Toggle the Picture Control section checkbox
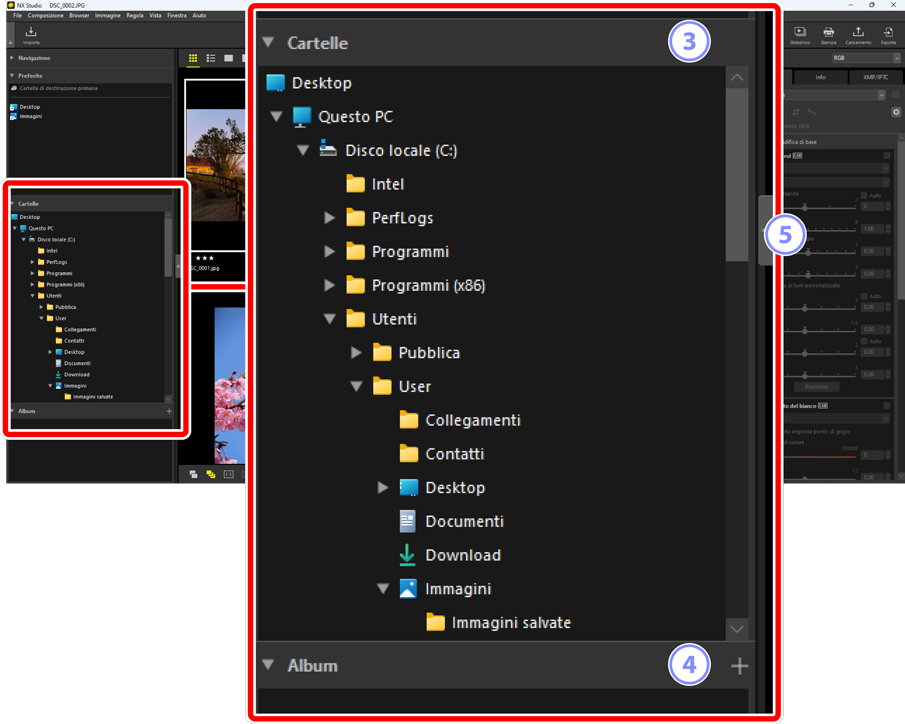Viewport: 905px width, 724px height. click(x=887, y=156)
